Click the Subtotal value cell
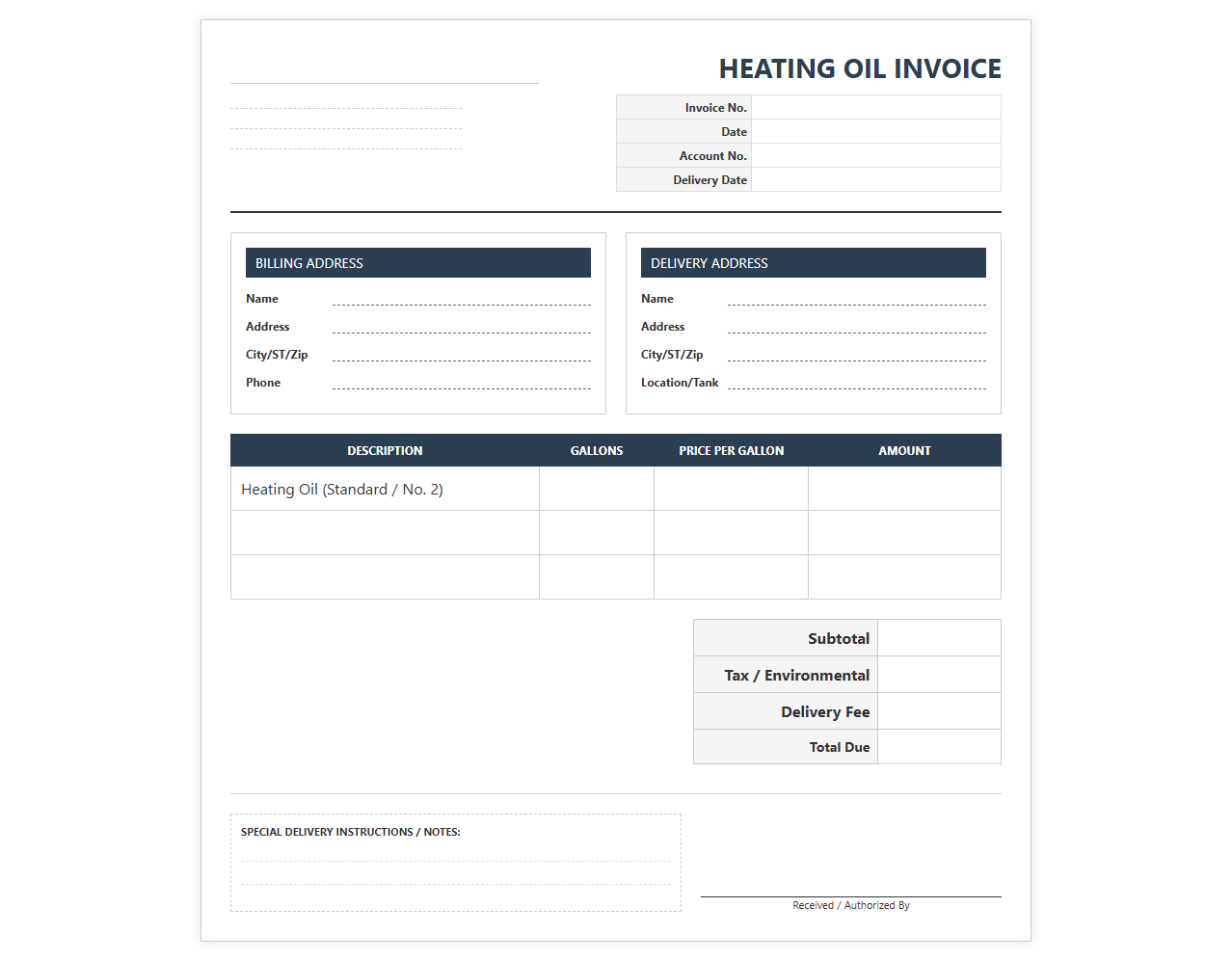1232x961 pixels. (939, 638)
